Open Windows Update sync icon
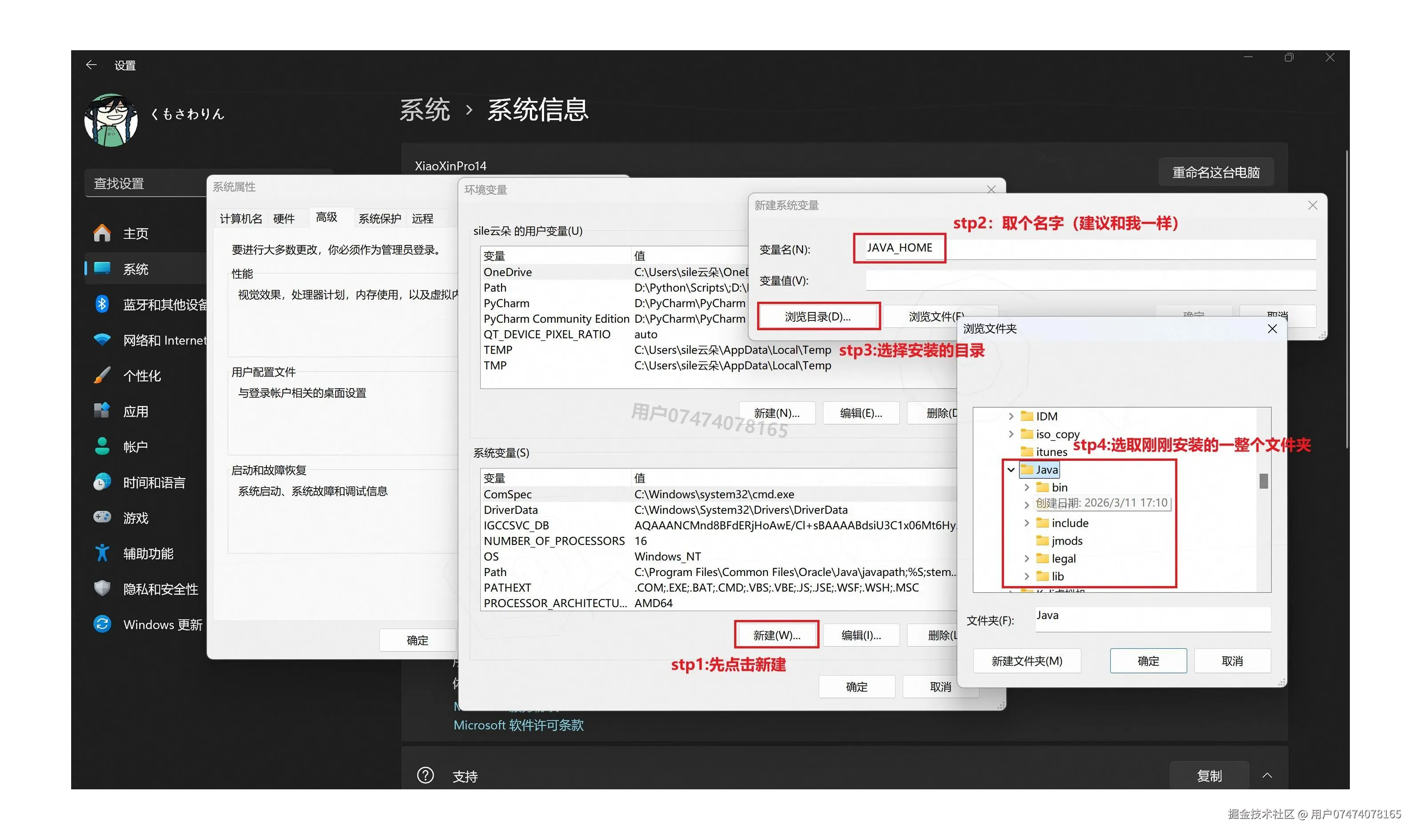This screenshot has width=1421, height=840. pos(102,624)
